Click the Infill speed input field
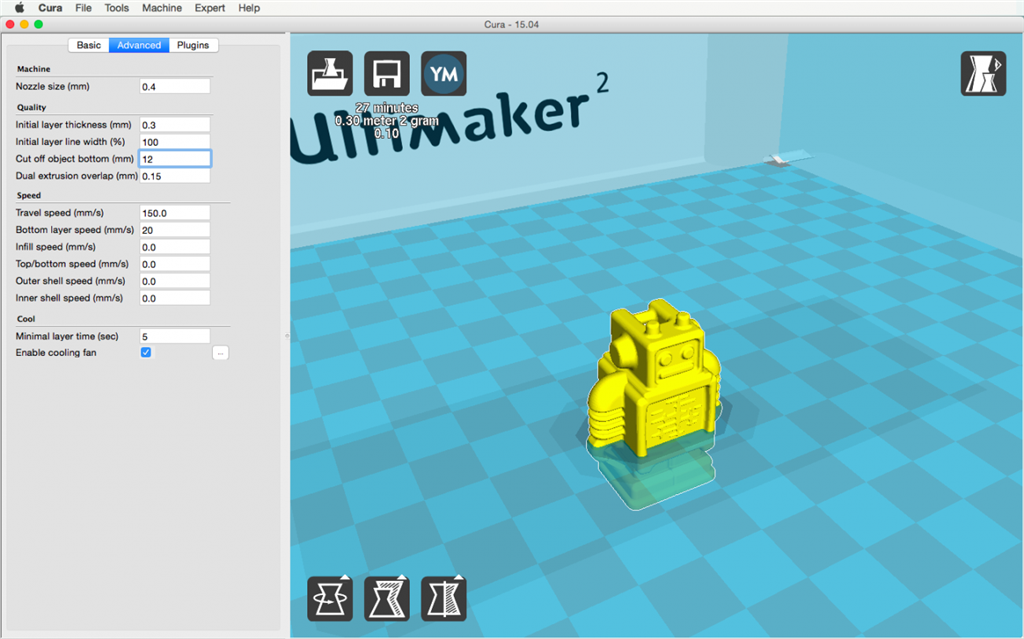 pos(175,247)
